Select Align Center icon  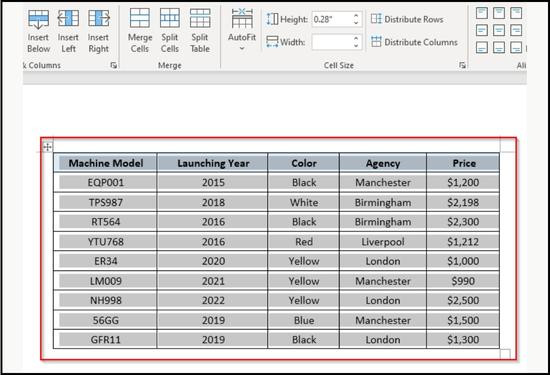click(499, 30)
